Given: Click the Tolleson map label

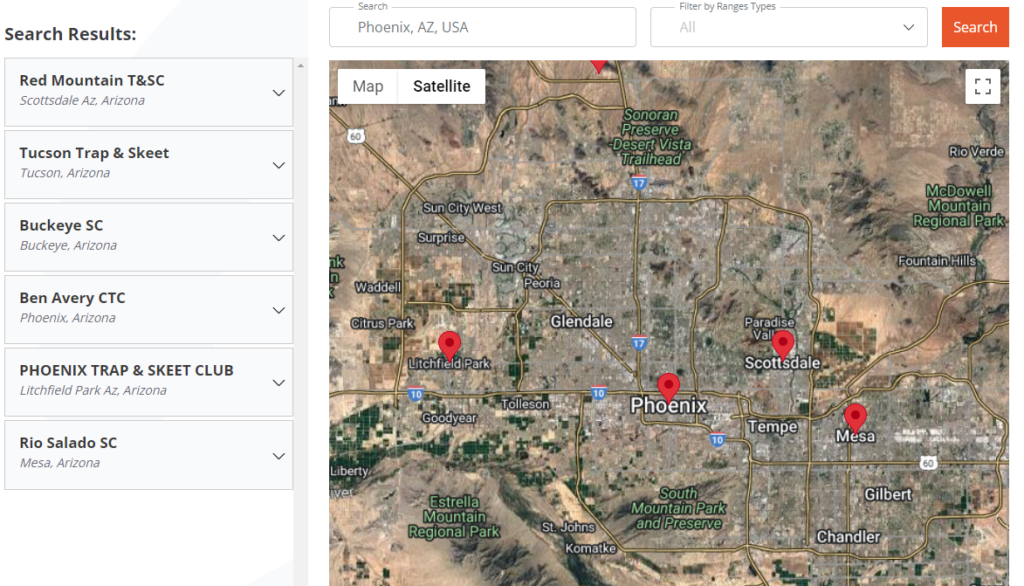Looking at the screenshot, I should coord(525,404).
